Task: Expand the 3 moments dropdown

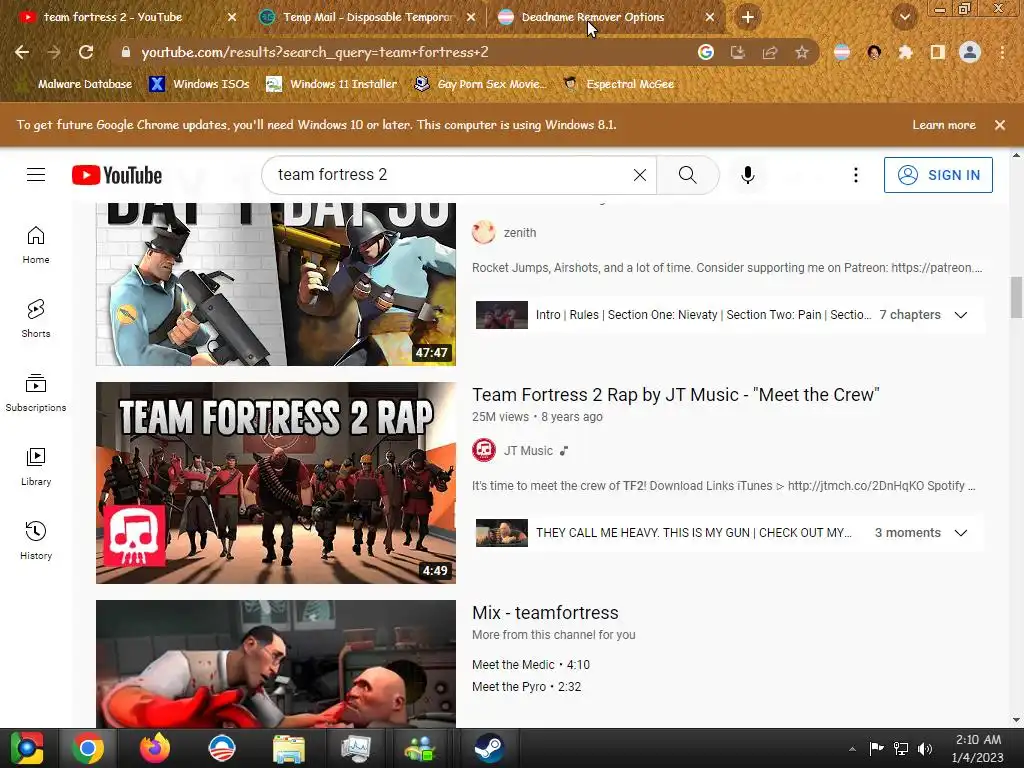Action: tap(961, 533)
